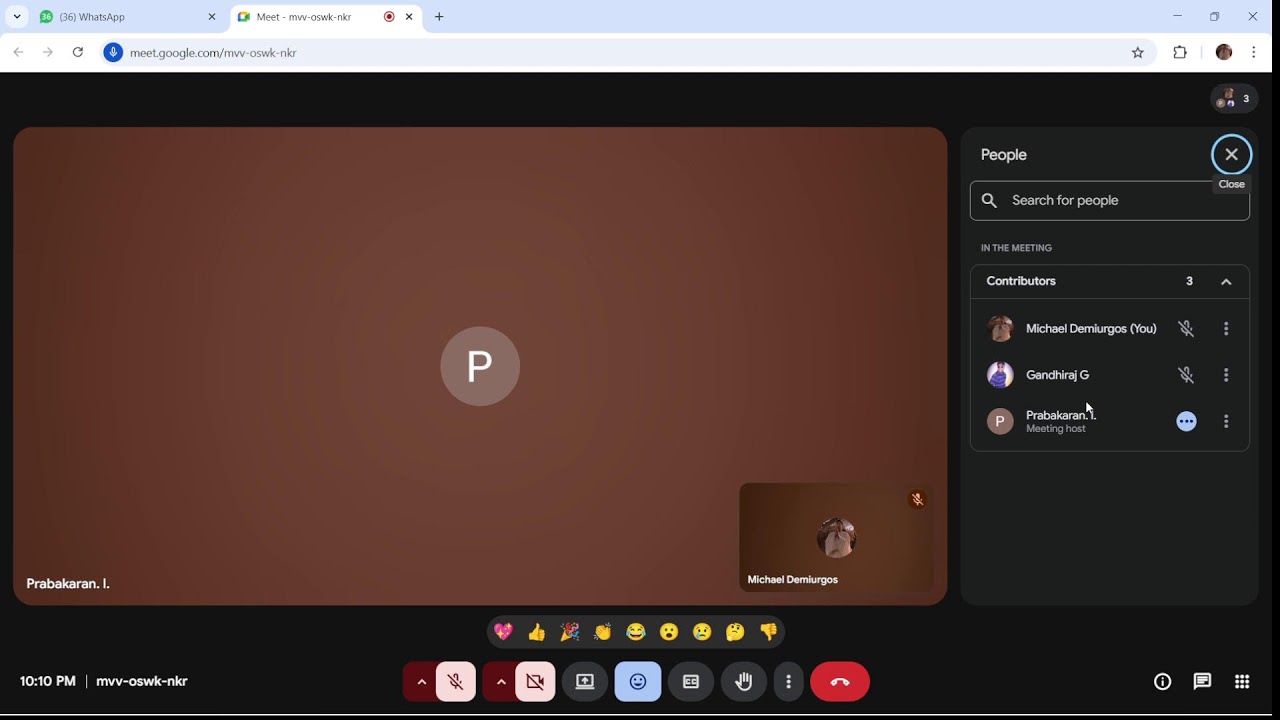The image size is (1280, 720).
Task: Open the Chrome profile avatar
Action: (1224, 53)
